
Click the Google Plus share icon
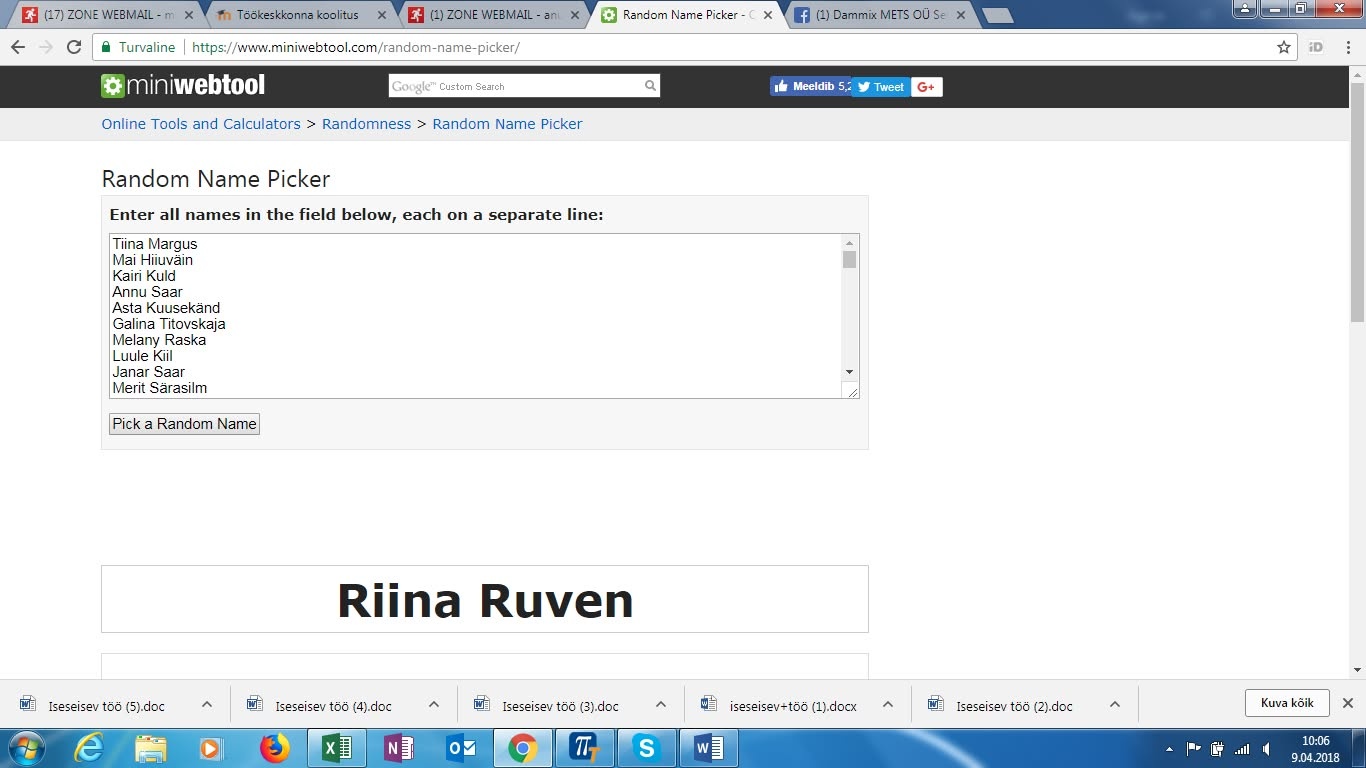926,87
